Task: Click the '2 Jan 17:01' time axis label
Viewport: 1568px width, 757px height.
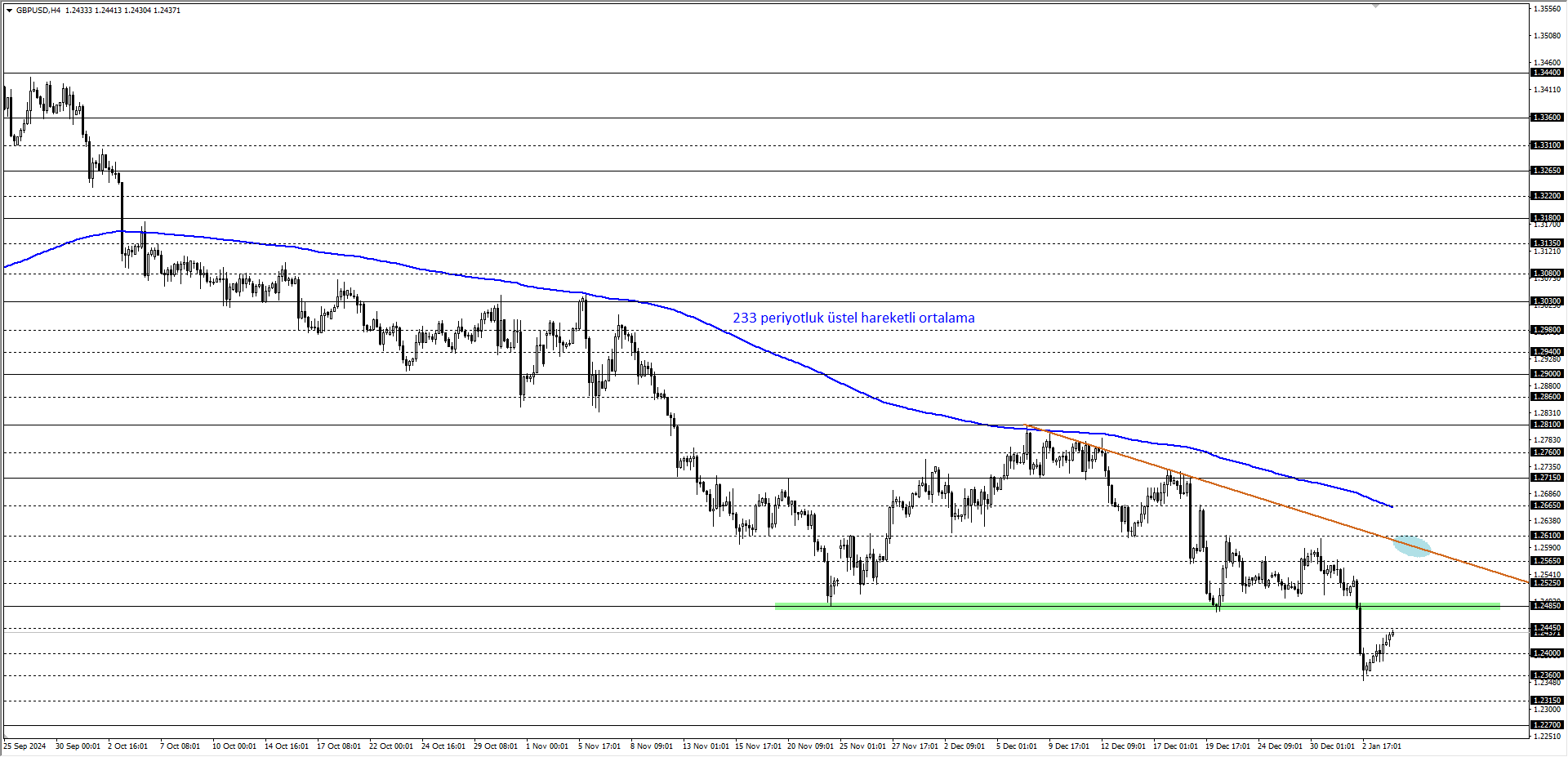Action: click(x=1382, y=746)
